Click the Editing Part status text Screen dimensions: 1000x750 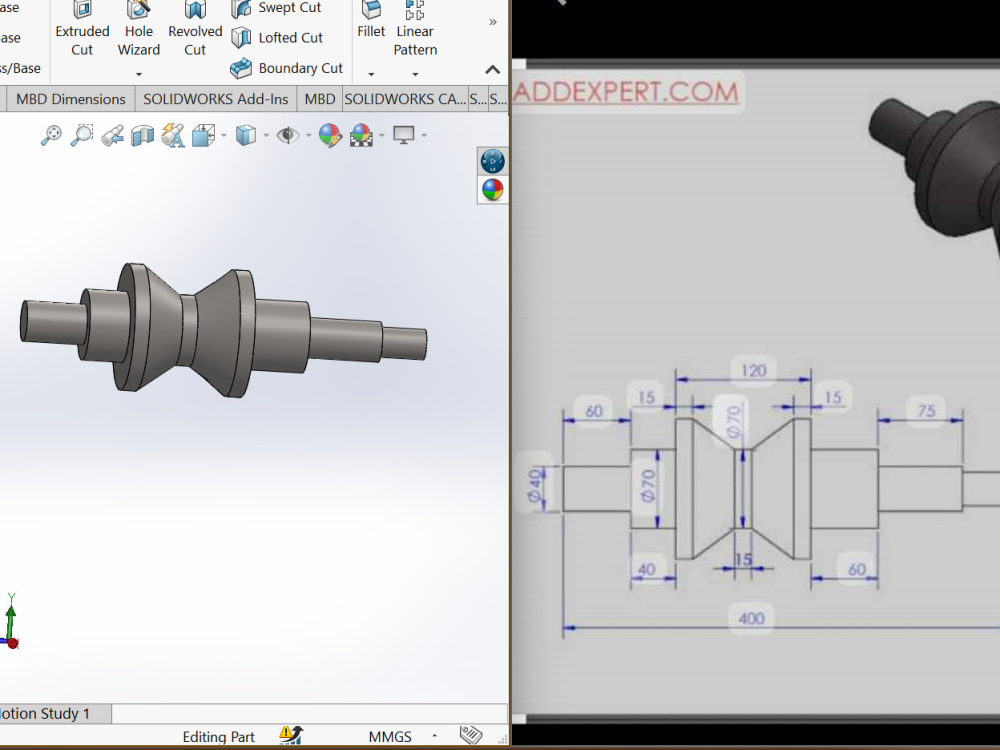click(x=218, y=737)
